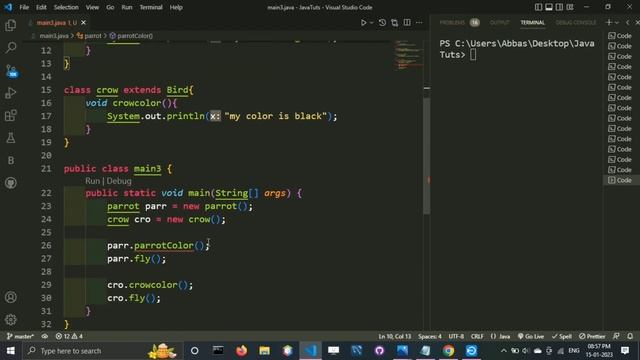Open the Manage gear icon
640x360 pixels.
tap(11, 320)
